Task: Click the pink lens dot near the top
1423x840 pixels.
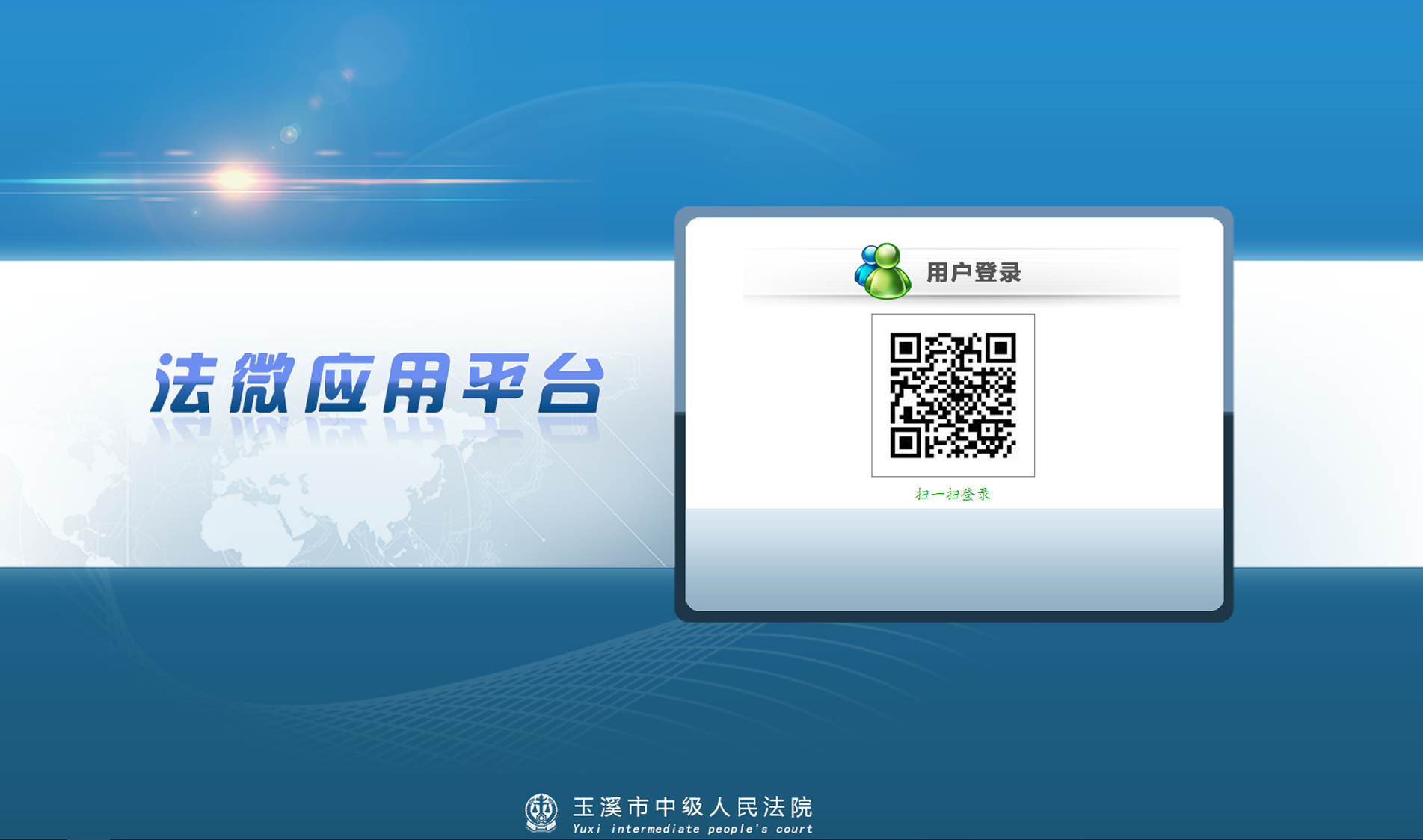Action: 348,74
